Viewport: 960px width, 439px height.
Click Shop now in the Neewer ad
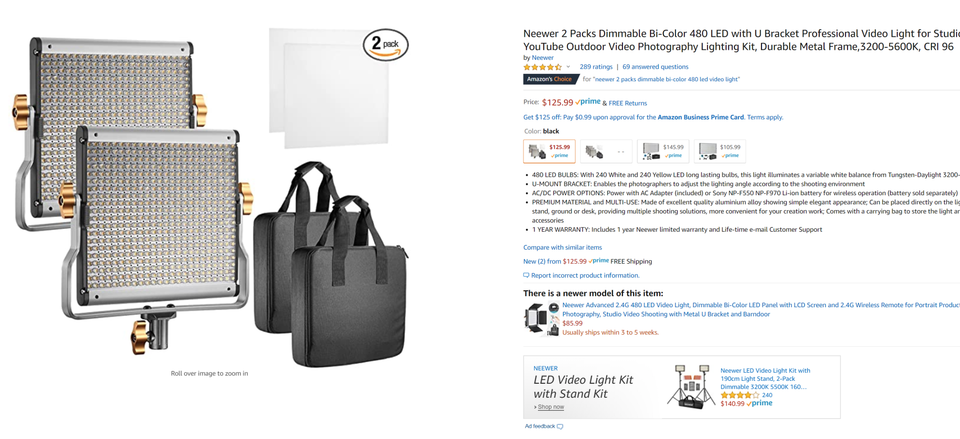tap(551, 407)
